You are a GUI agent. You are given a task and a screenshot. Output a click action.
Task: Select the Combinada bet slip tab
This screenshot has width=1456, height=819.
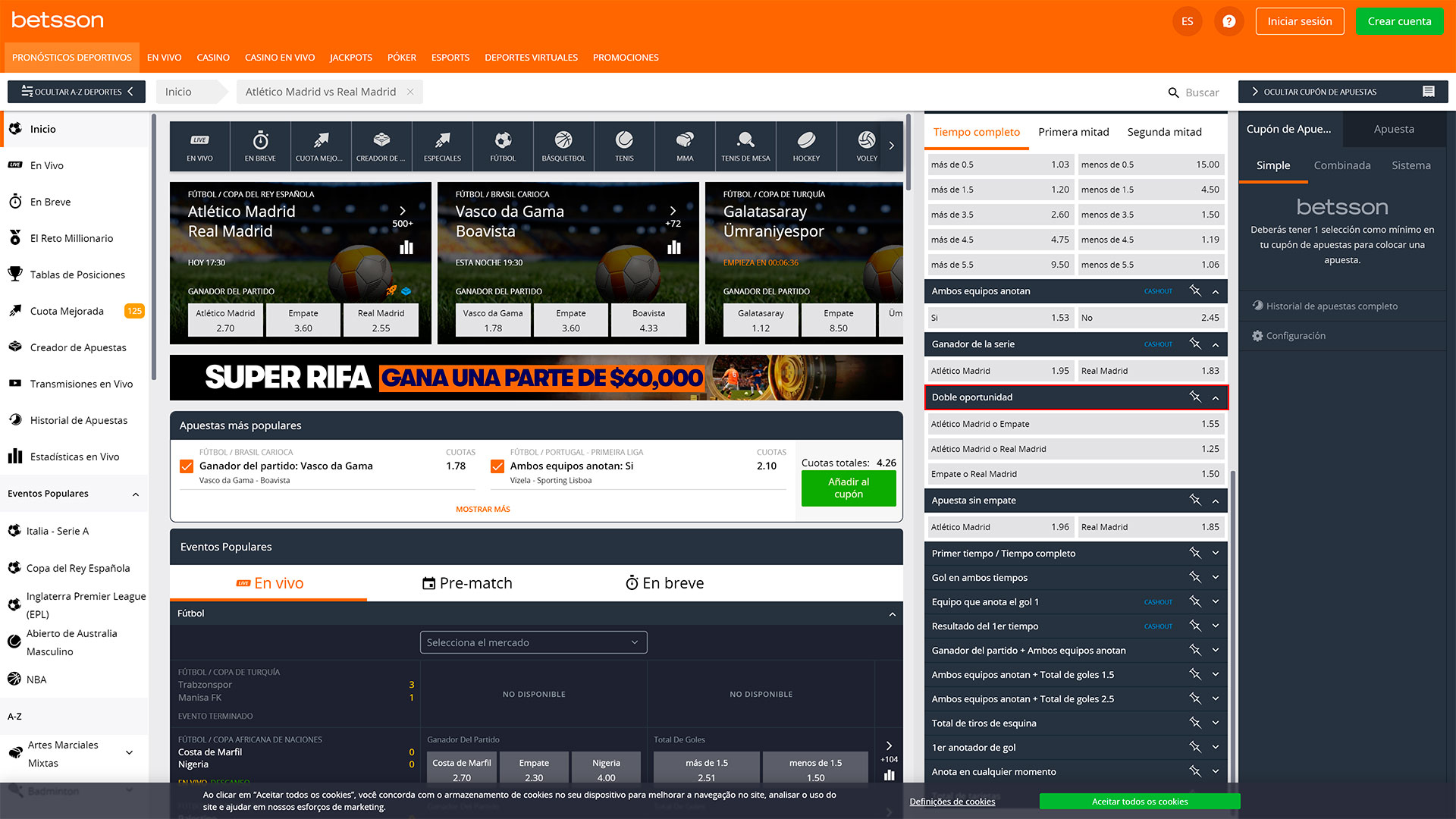click(x=1341, y=165)
